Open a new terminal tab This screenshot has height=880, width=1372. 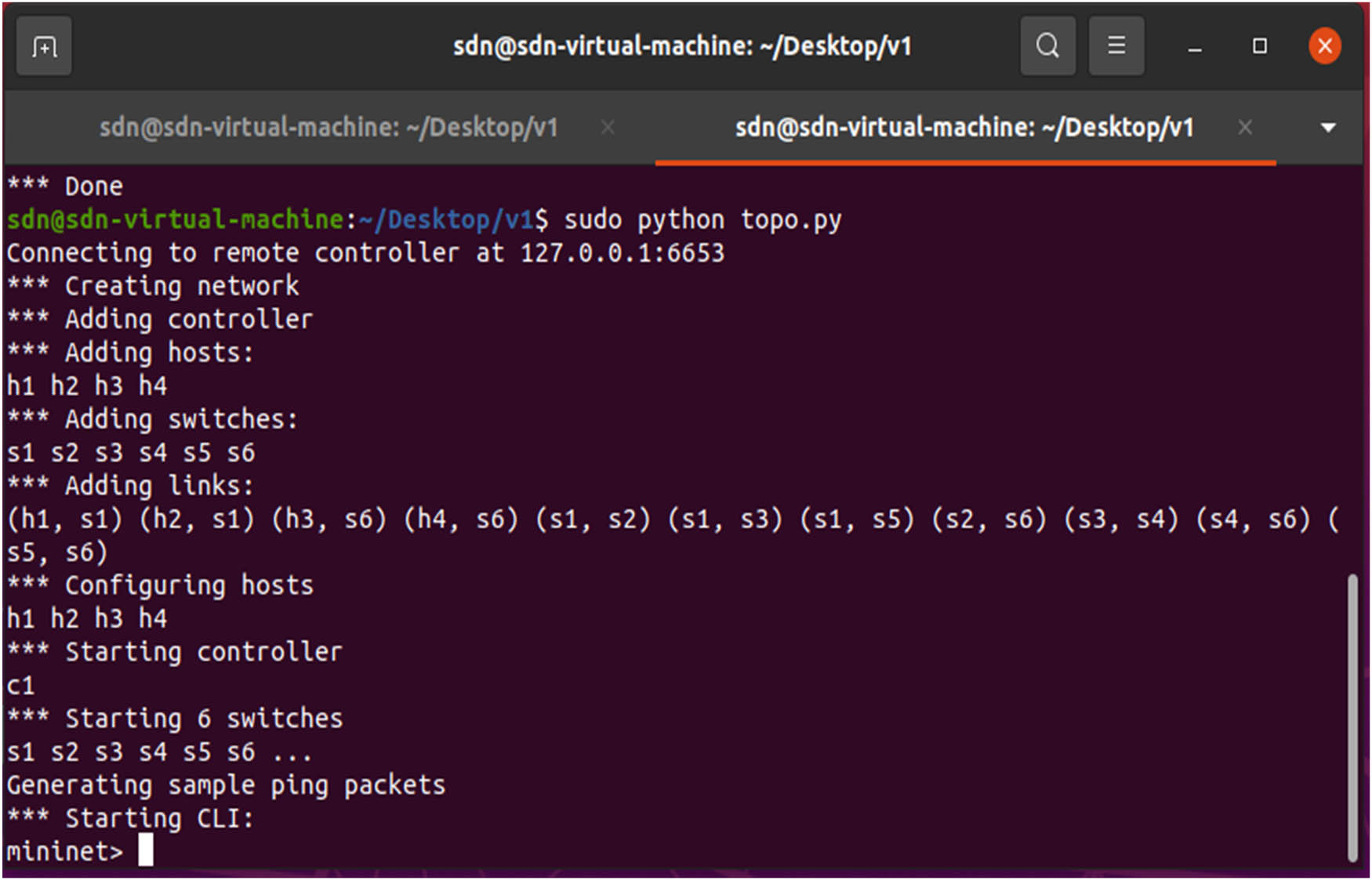(x=43, y=46)
